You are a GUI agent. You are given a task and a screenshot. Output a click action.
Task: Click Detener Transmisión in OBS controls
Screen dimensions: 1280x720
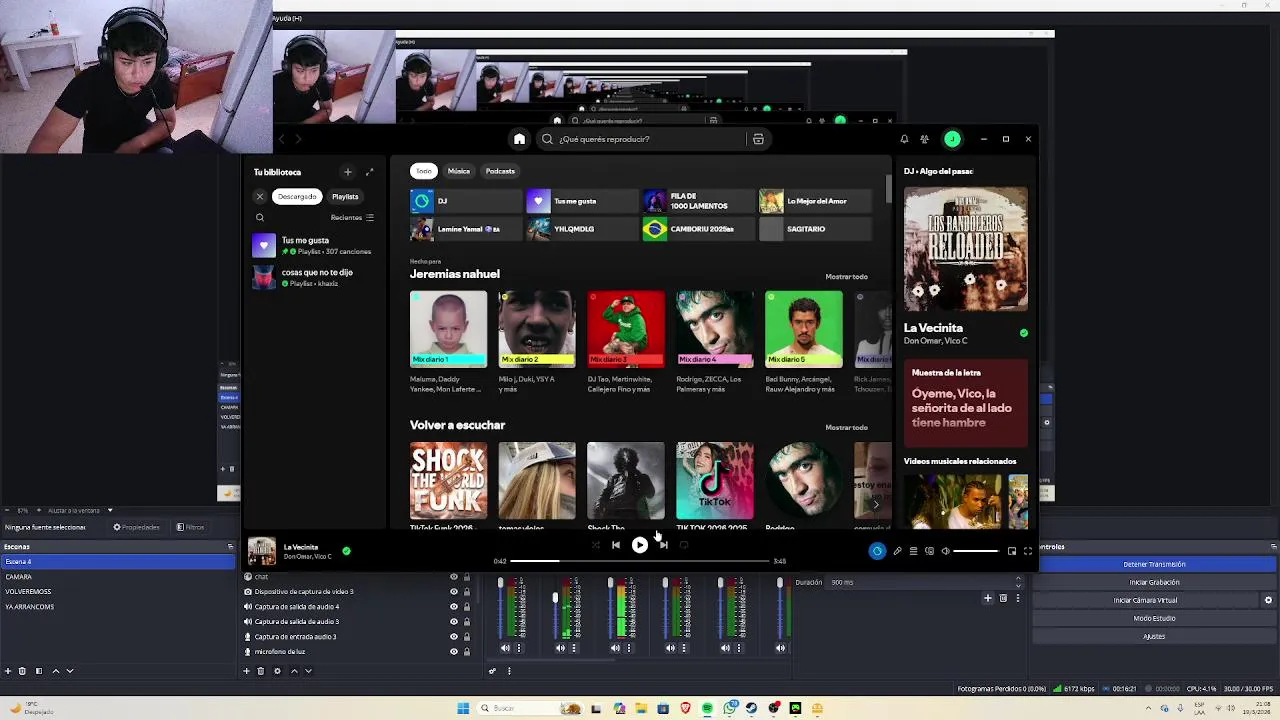pyautogui.click(x=1154, y=564)
